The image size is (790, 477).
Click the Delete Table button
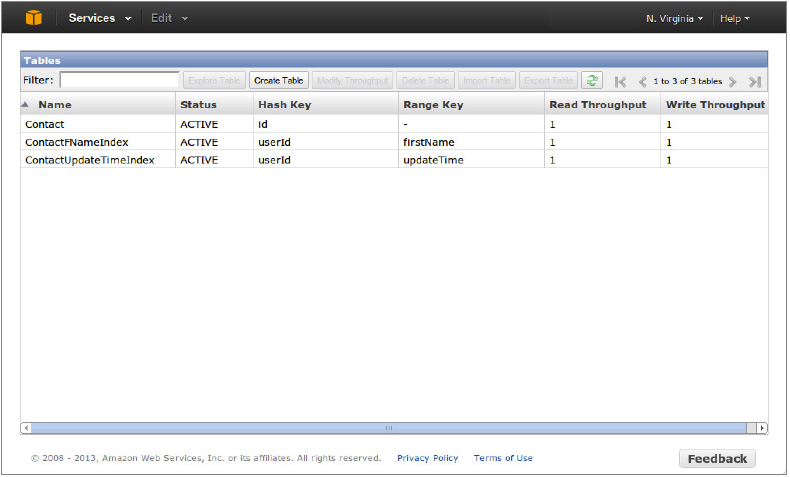(425, 81)
